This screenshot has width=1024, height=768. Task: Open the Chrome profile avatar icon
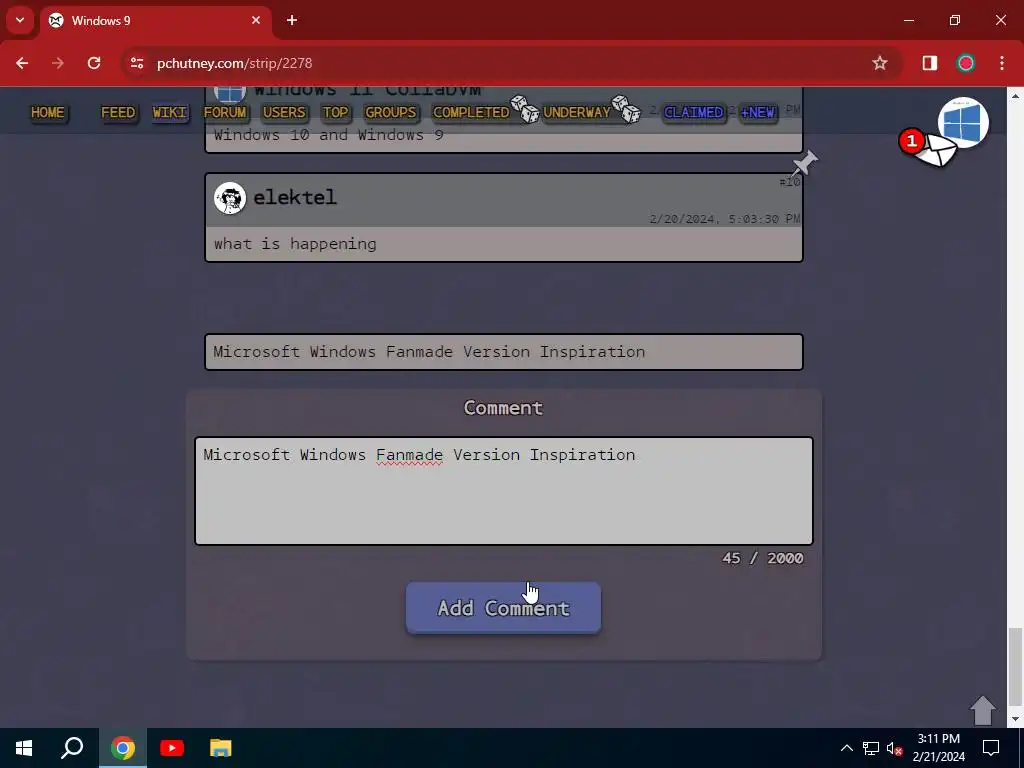tap(965, 63)
